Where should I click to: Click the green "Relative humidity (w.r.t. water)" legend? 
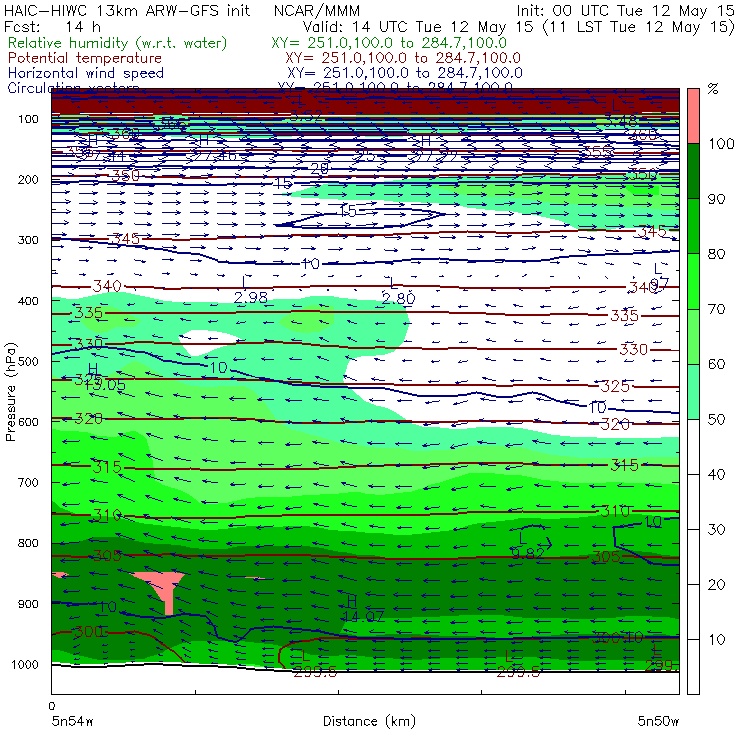coord(118,43)
